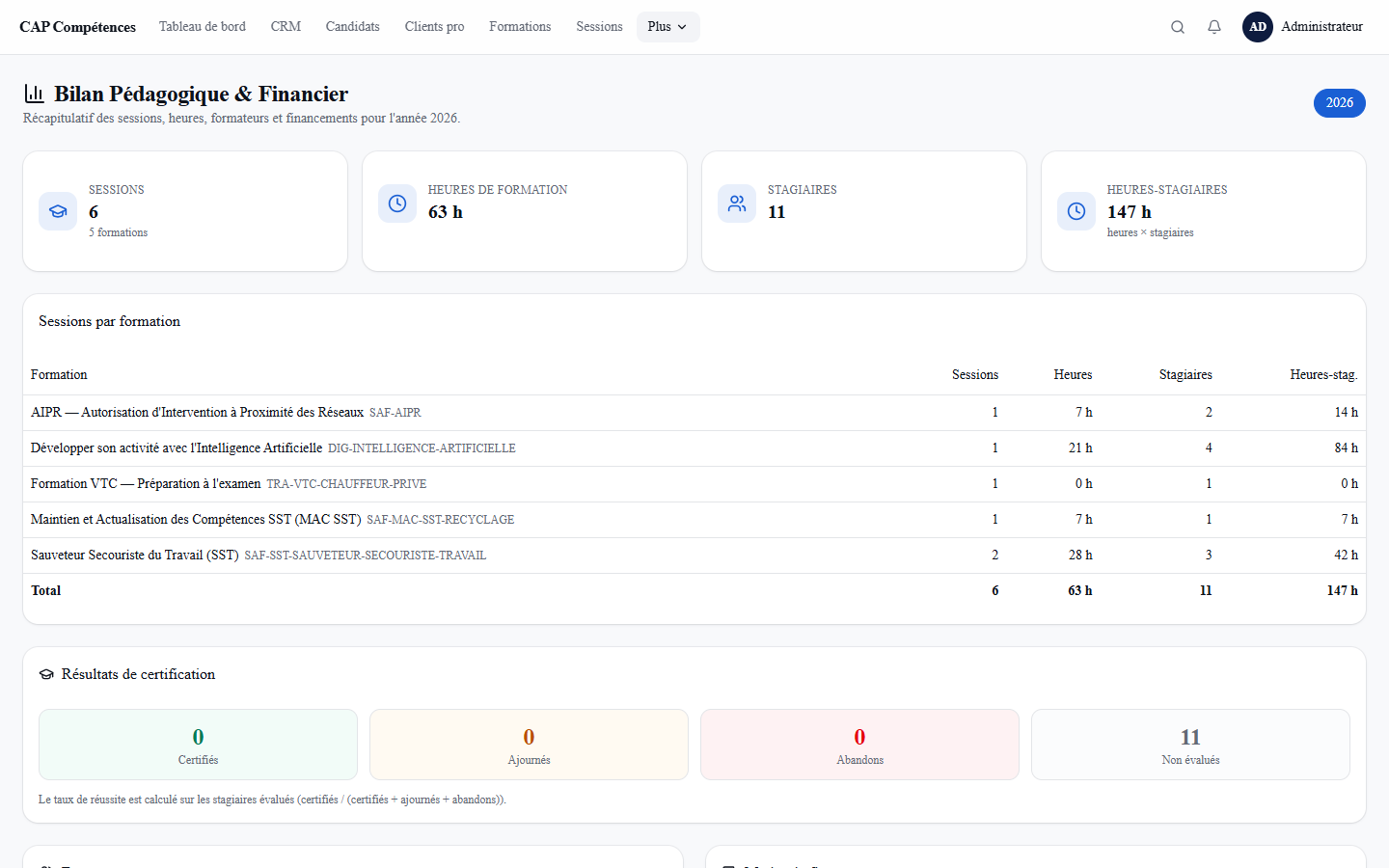Open Clients pro section
The width and height of the screenshot is (1389, 868).
coord(434,27)
